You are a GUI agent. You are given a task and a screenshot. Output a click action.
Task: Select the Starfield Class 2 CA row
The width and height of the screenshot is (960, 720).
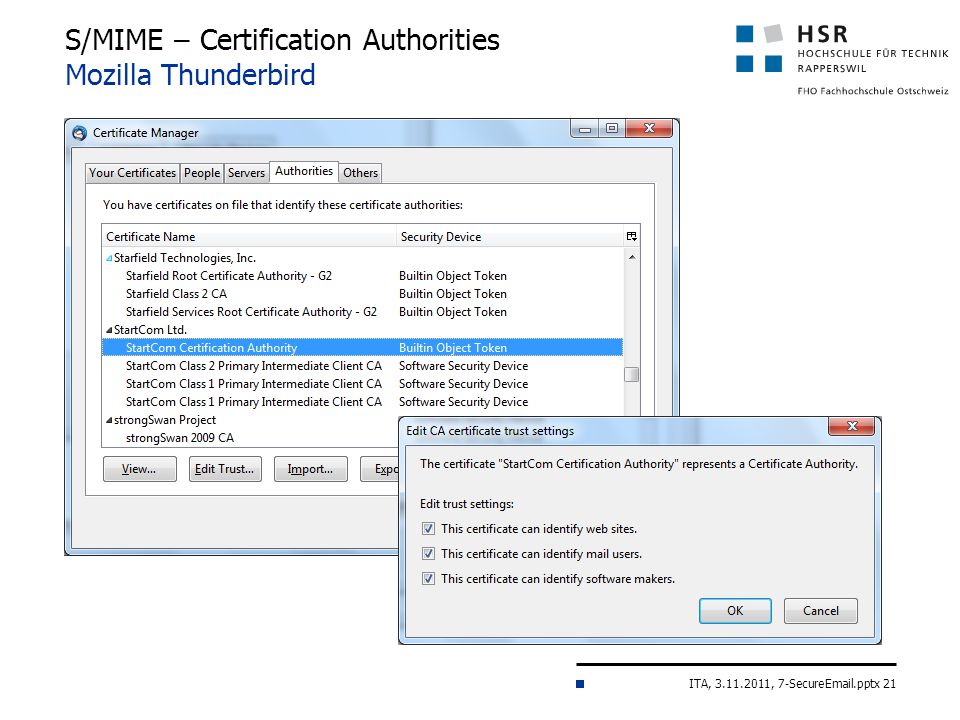tap(362, 294)
